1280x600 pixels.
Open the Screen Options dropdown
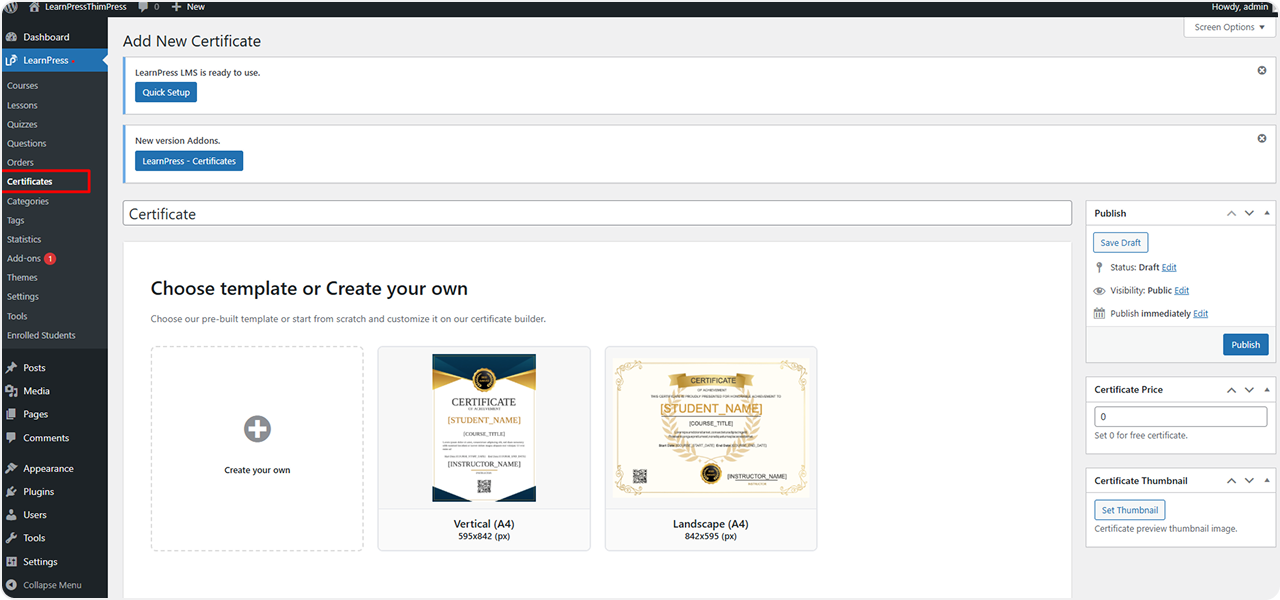(1229, 27)
